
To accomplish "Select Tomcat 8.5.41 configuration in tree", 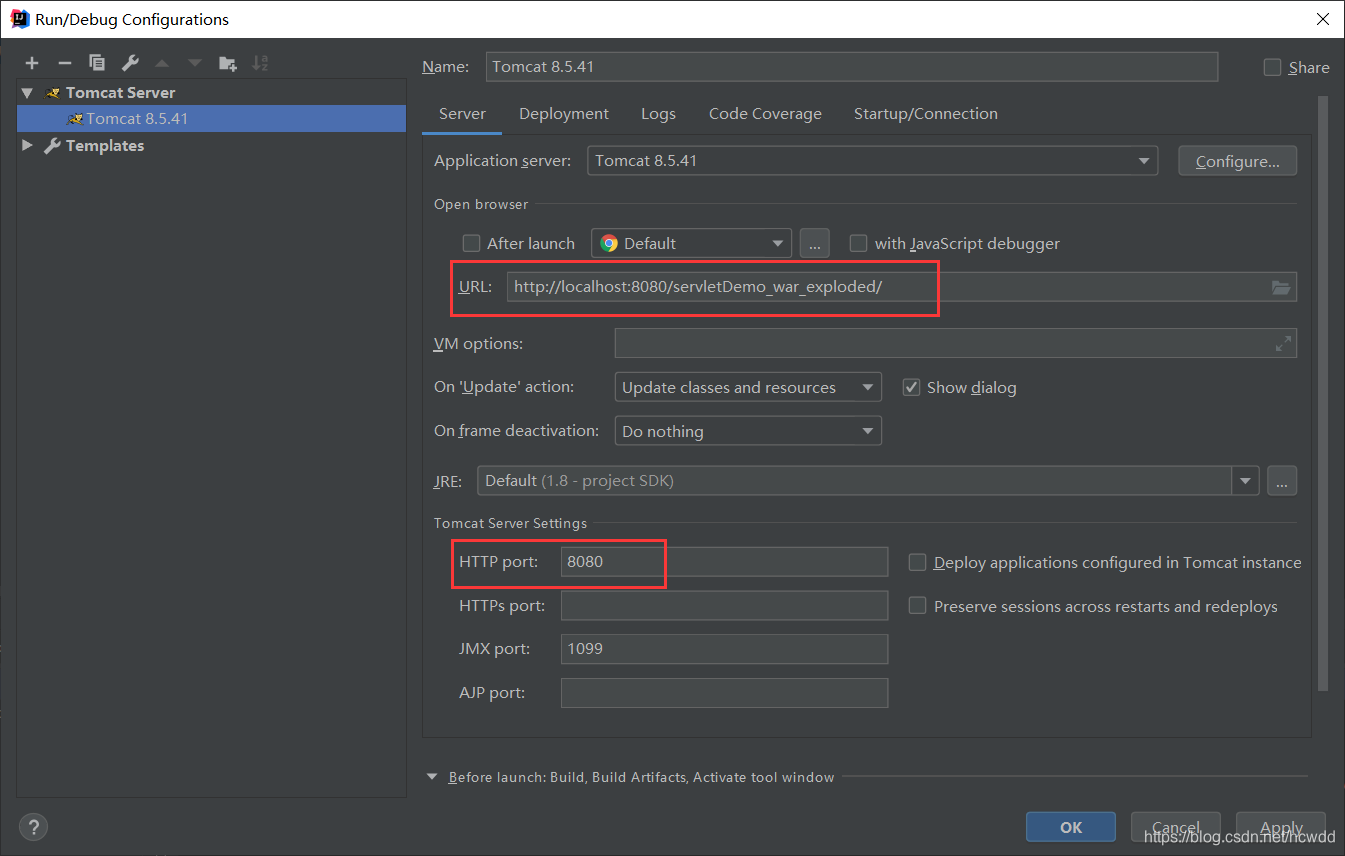I will point(211,118).
